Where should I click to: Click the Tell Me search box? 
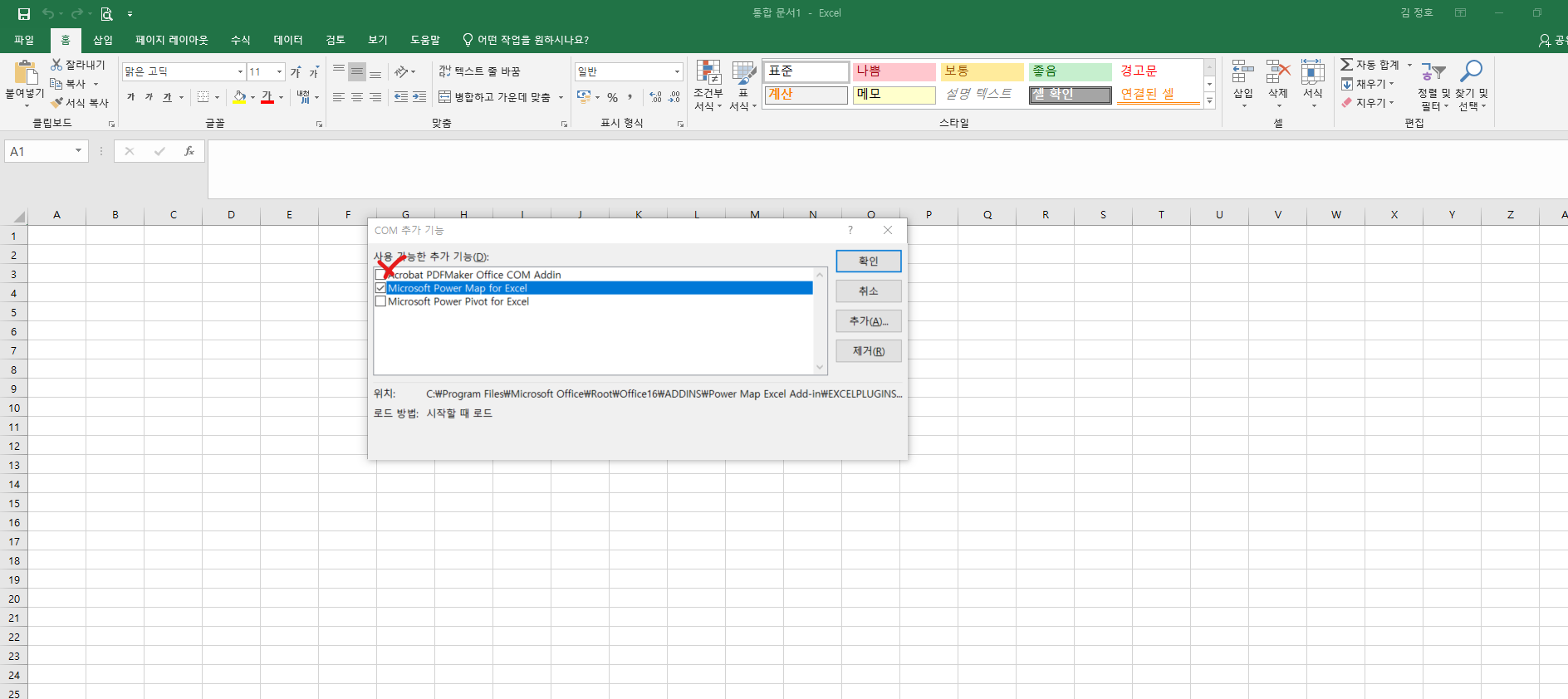point(526,40)
